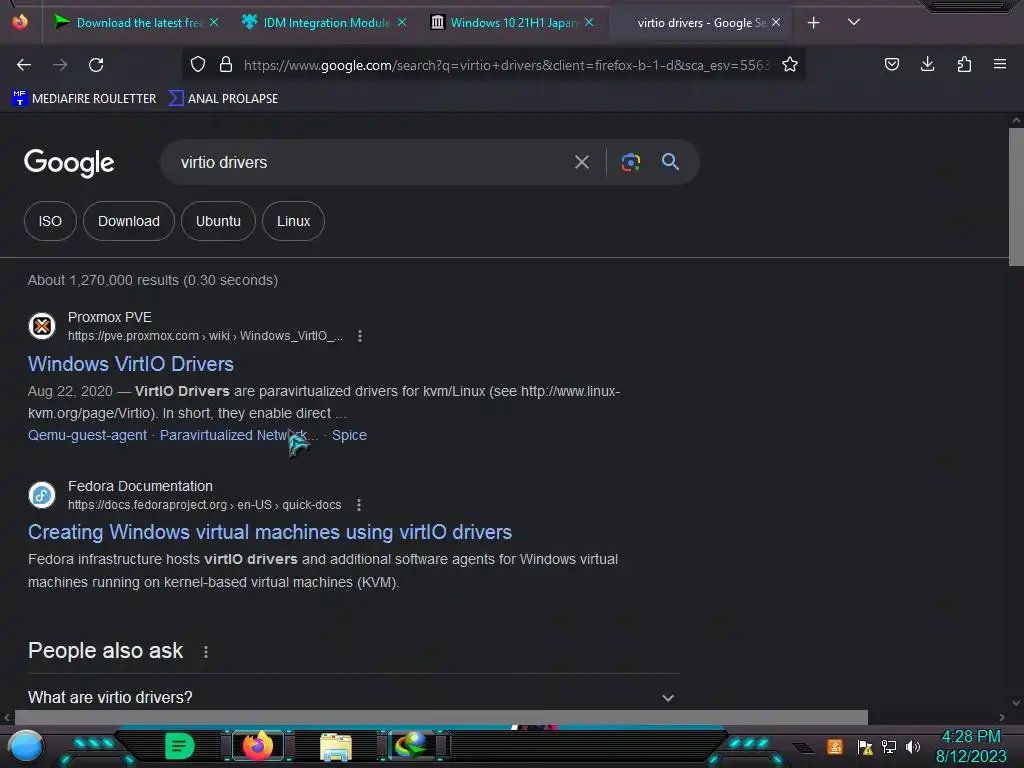This screenshot has height=768, width=1024.
Task: Close the IDM Integration Module tab
Action: [x=402, y=22]
